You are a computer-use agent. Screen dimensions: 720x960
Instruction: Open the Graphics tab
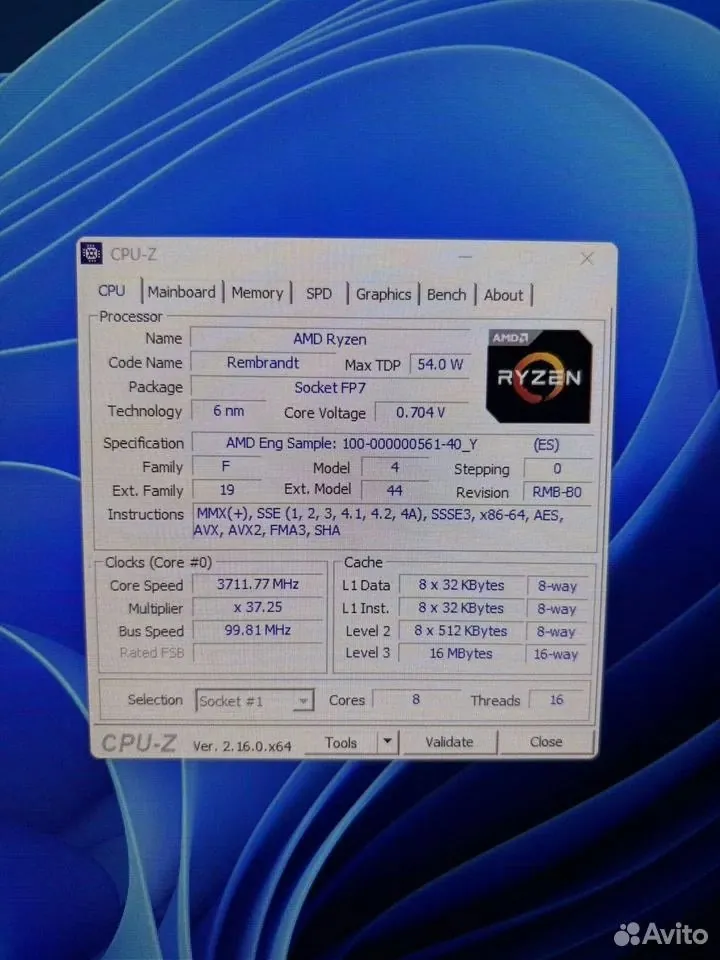383,294
